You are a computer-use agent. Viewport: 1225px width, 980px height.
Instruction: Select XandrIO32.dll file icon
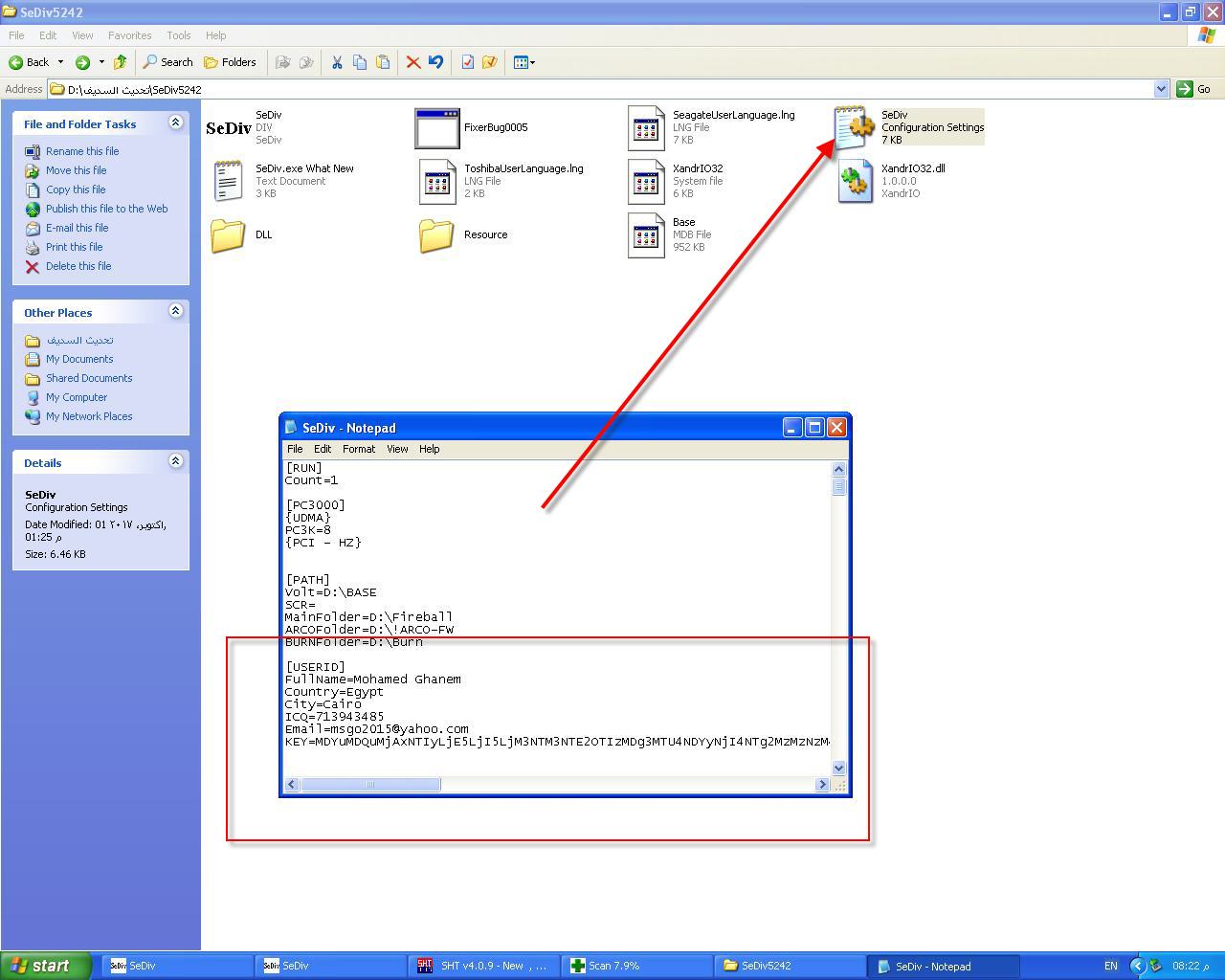(855, 181)
